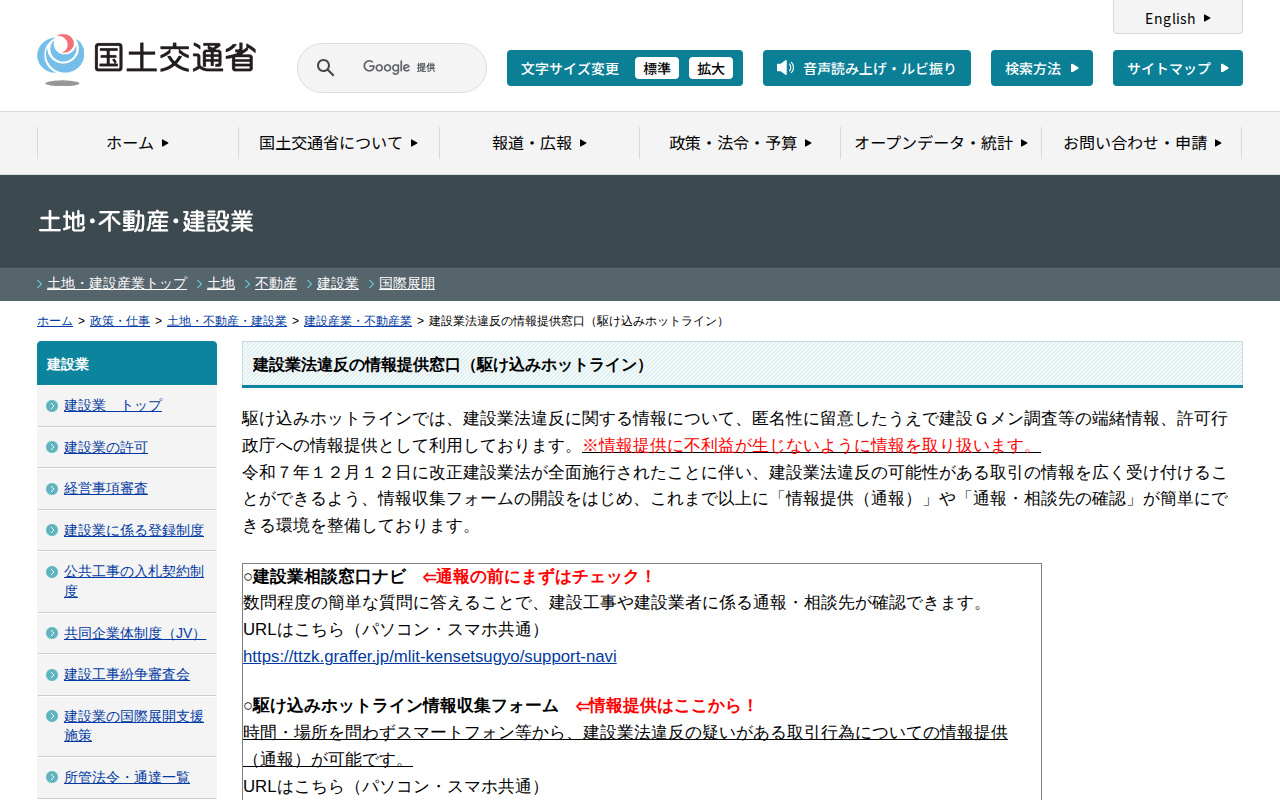The image size is (1280, 800).
Task: Open the 建設工事紛争審査会 sidebar link
Action: click(127, 675)
